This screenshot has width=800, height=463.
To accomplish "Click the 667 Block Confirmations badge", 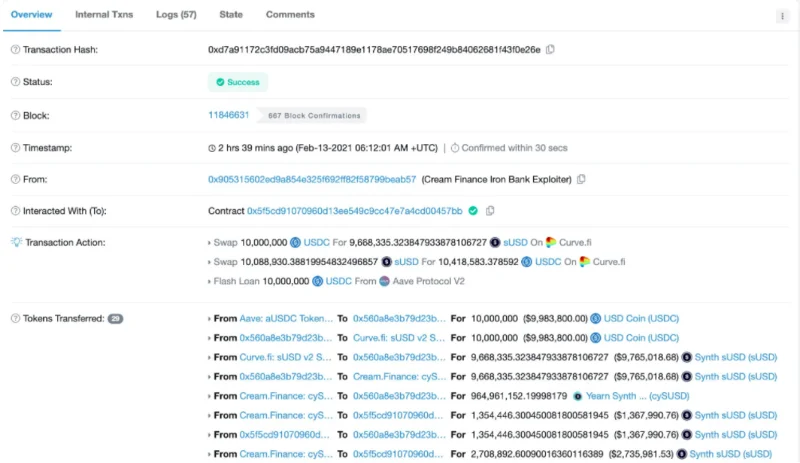I will coord(314,115).
